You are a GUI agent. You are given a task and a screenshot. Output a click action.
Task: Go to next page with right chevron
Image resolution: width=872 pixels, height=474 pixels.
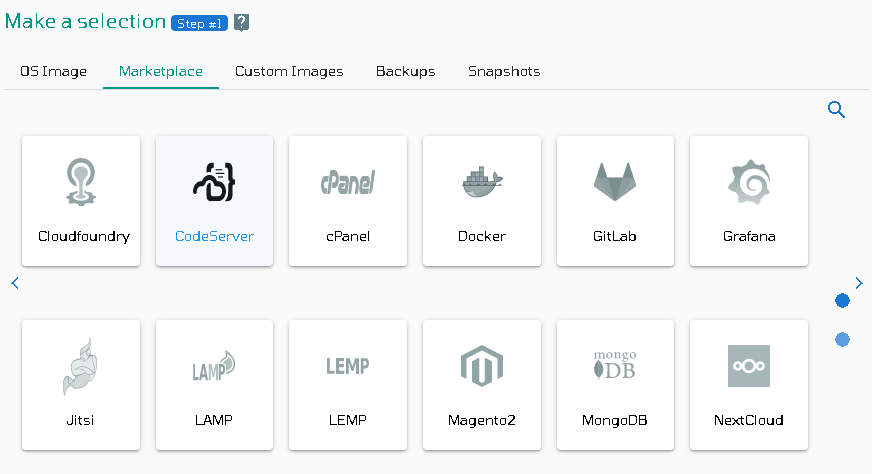point(859,283)
